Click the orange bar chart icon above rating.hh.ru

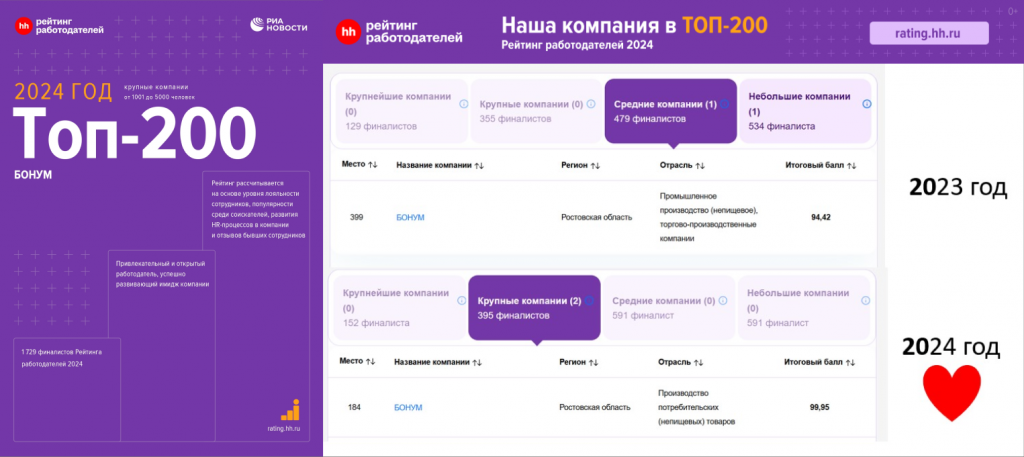tap(290, 409)
